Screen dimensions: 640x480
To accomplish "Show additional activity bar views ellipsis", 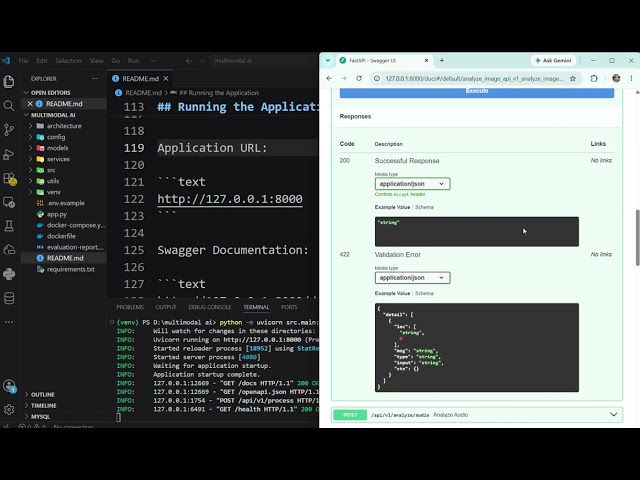I will pyautogui.click(x=9, y=322).
